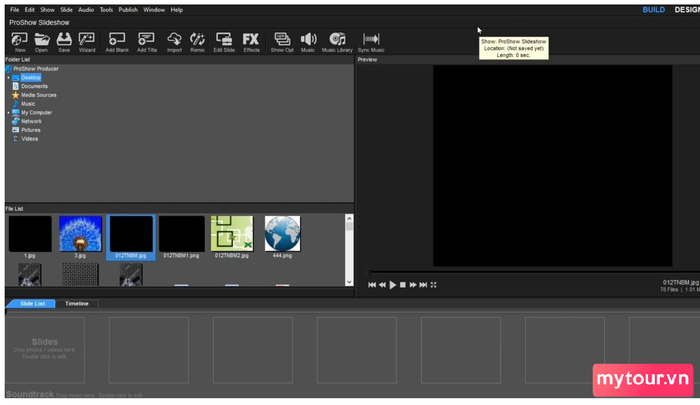Select the Desktop folder
Screen dimensions: 700x405
[x=31, y=78]
